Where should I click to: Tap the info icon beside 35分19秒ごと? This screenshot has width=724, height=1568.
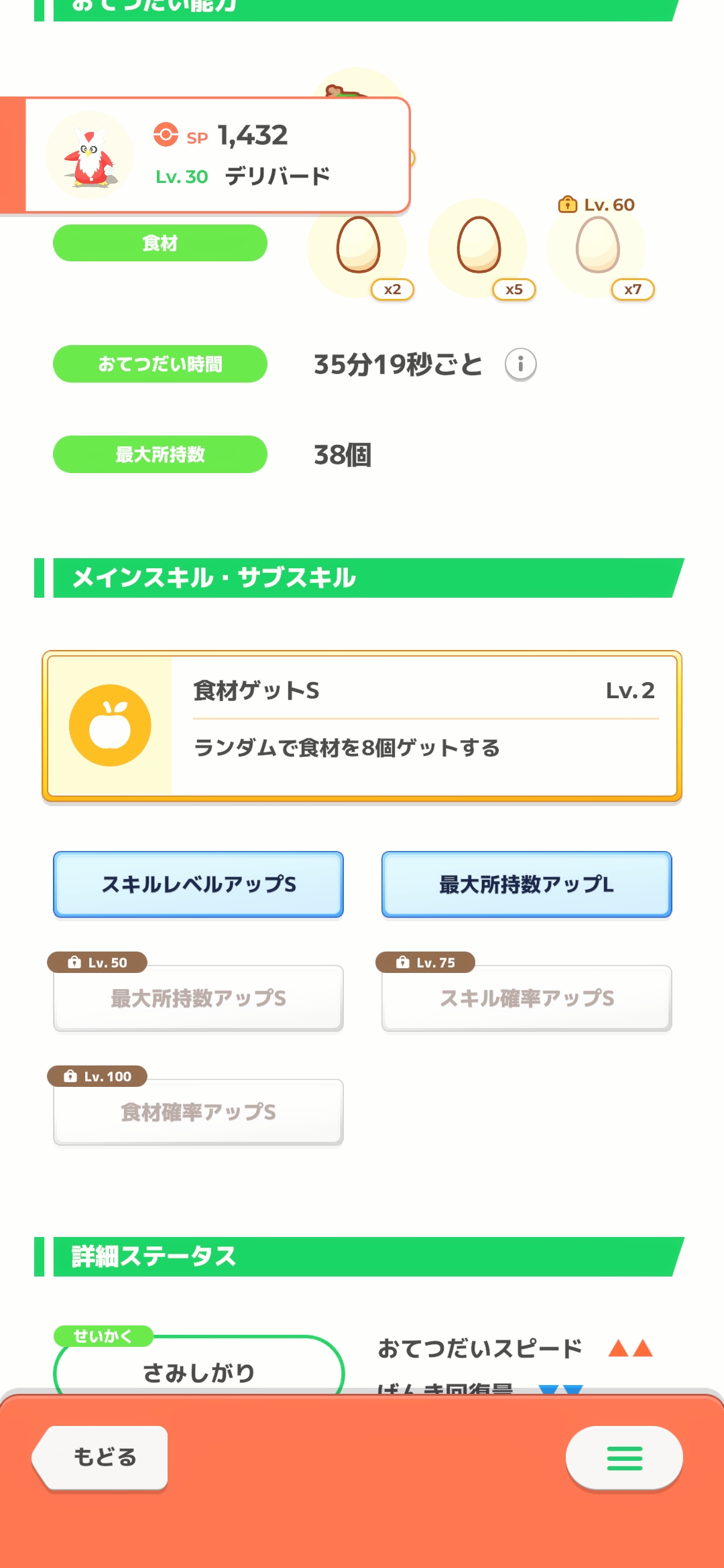[x=520, y=365]
